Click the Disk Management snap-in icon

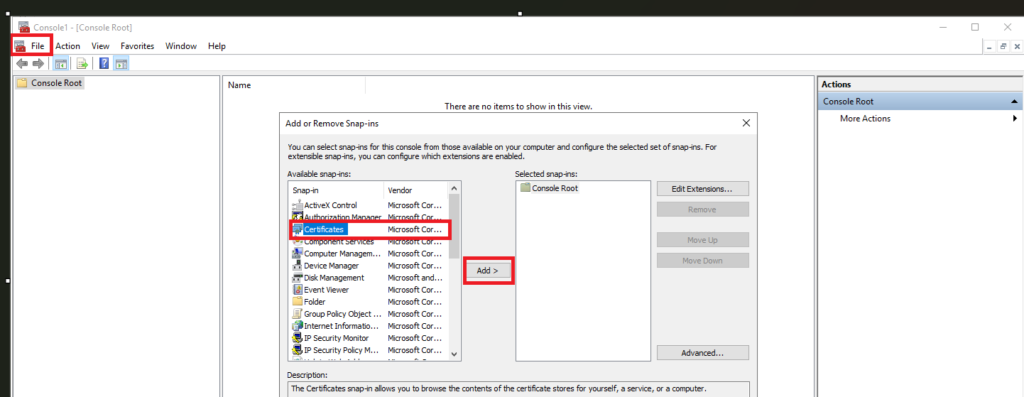coord(297,278)
